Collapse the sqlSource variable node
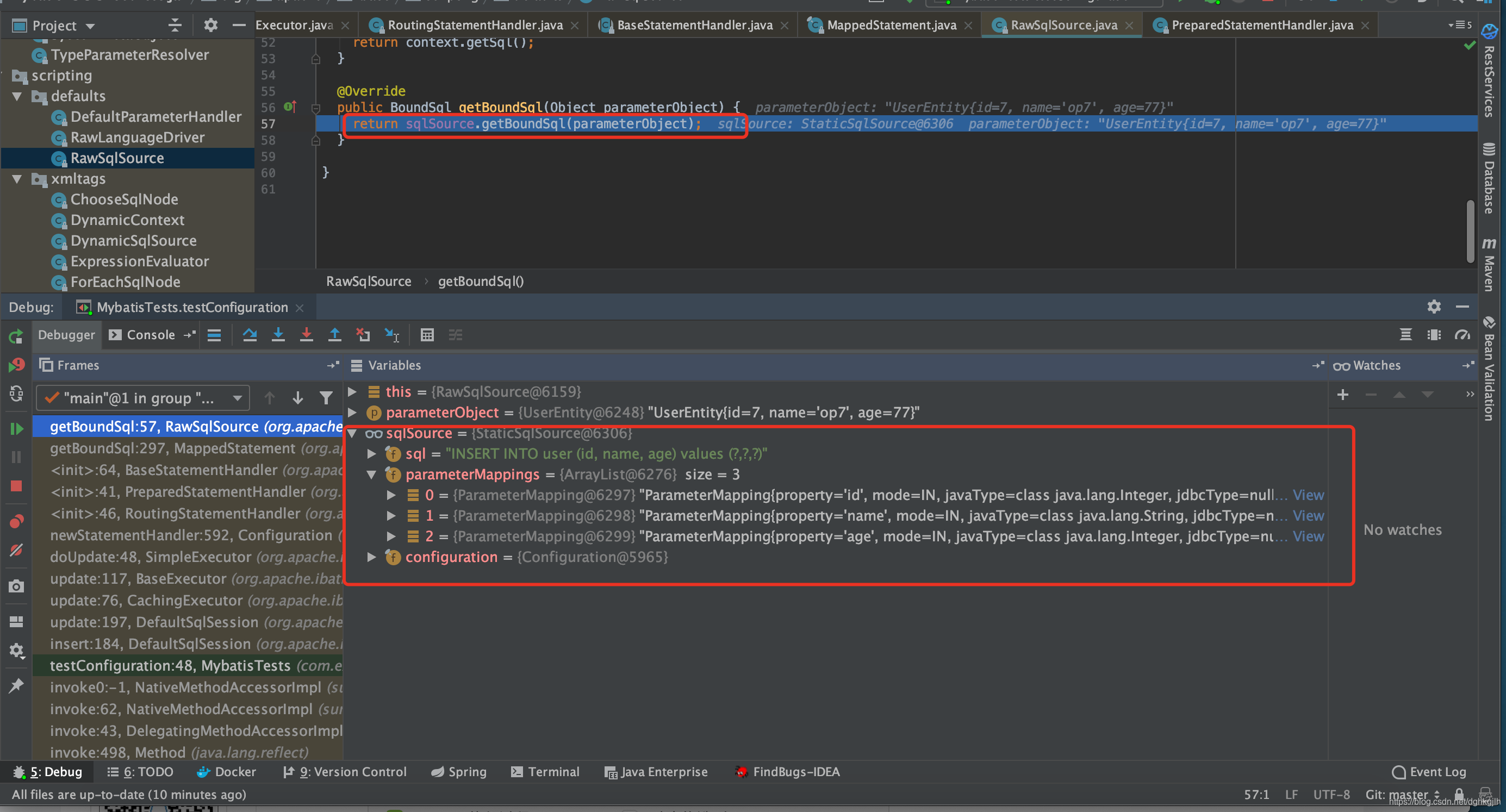Viewport: 1506px width, 812px height. click(x=352, y=433)
